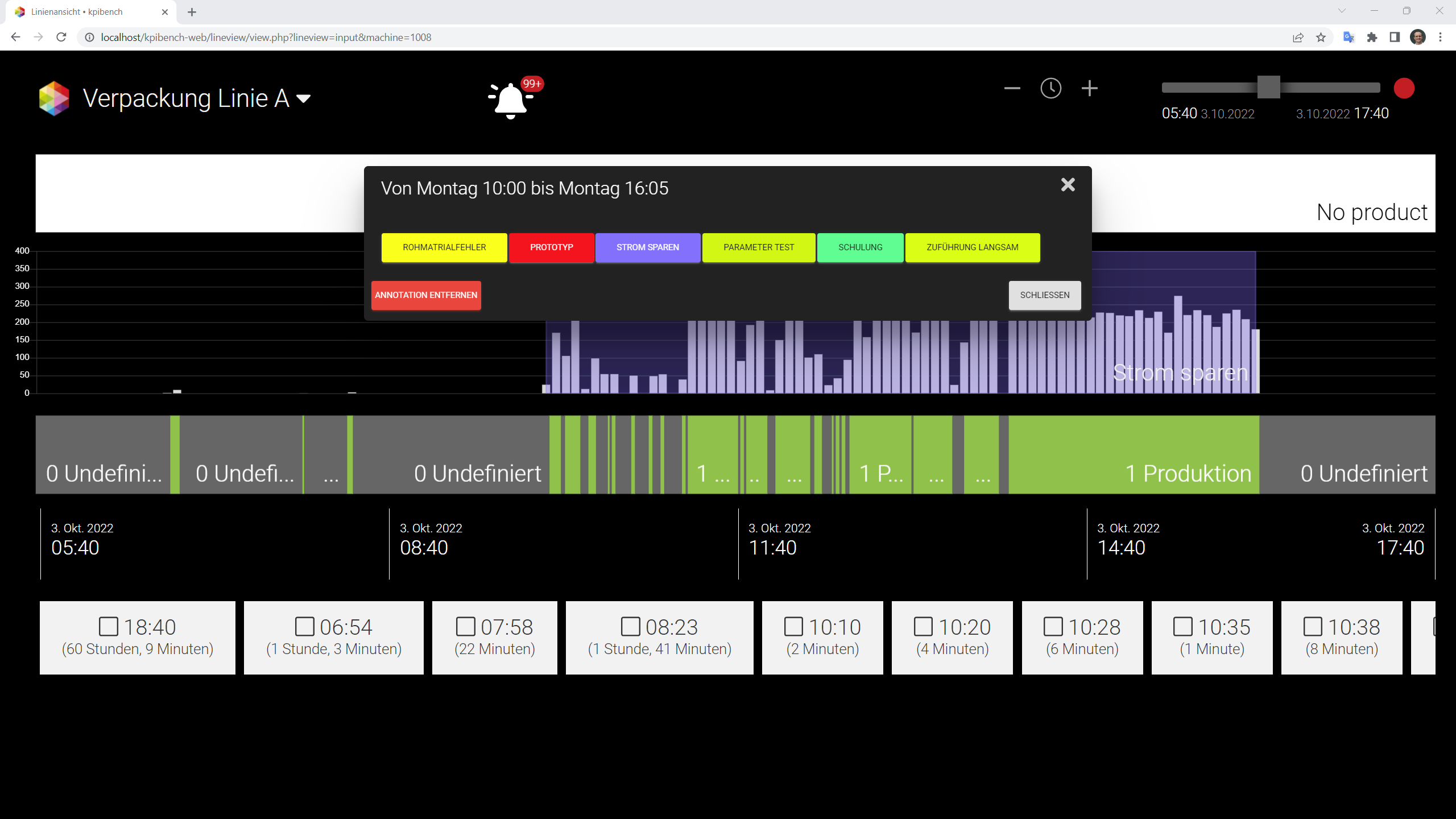Open the notification bell with 99+ badge
Image resolution: width=1456 pixels, height=819 pixels.
click(x=511, y=98)
